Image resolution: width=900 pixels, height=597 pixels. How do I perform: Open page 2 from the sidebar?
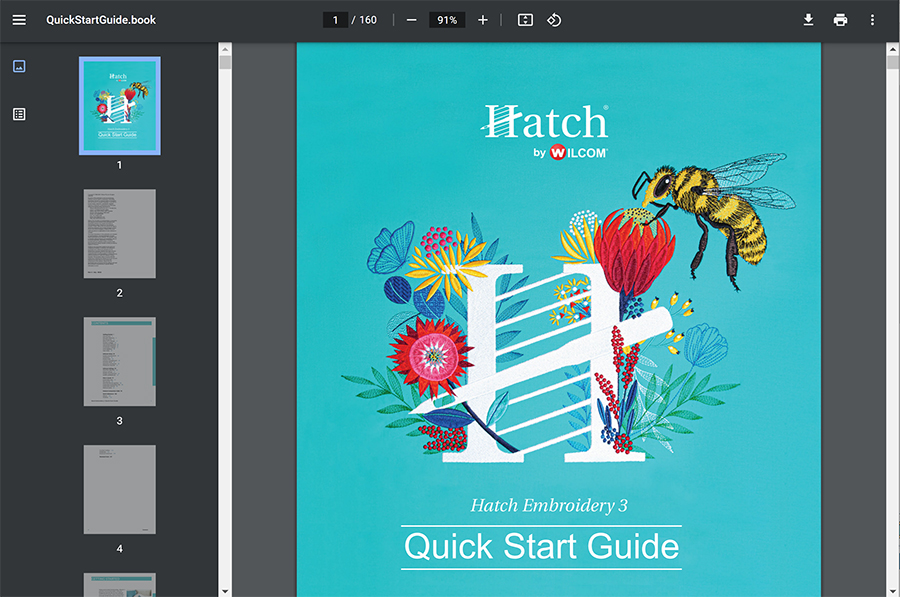pos(119,233)
